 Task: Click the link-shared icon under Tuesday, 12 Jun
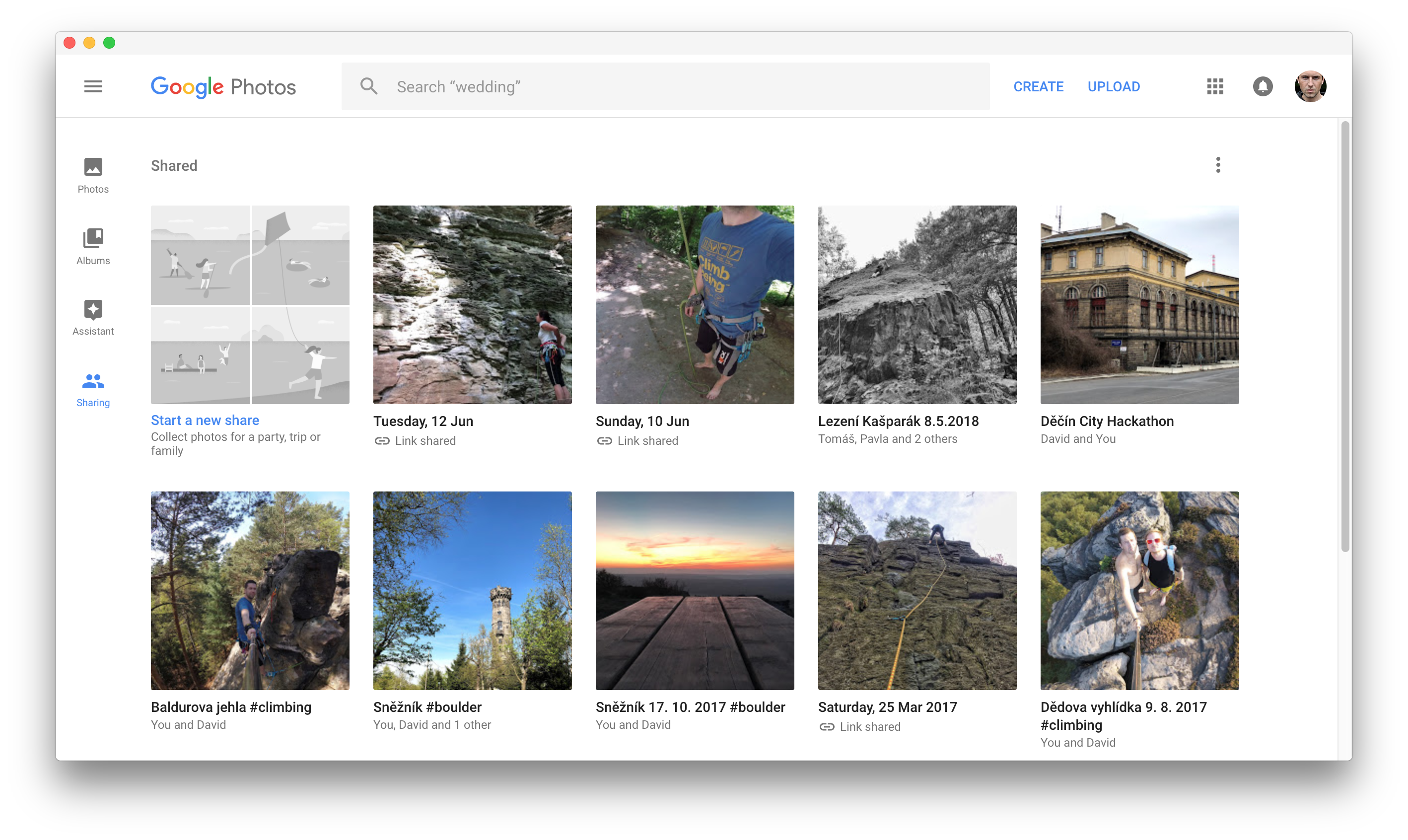(x=382, y=440)
